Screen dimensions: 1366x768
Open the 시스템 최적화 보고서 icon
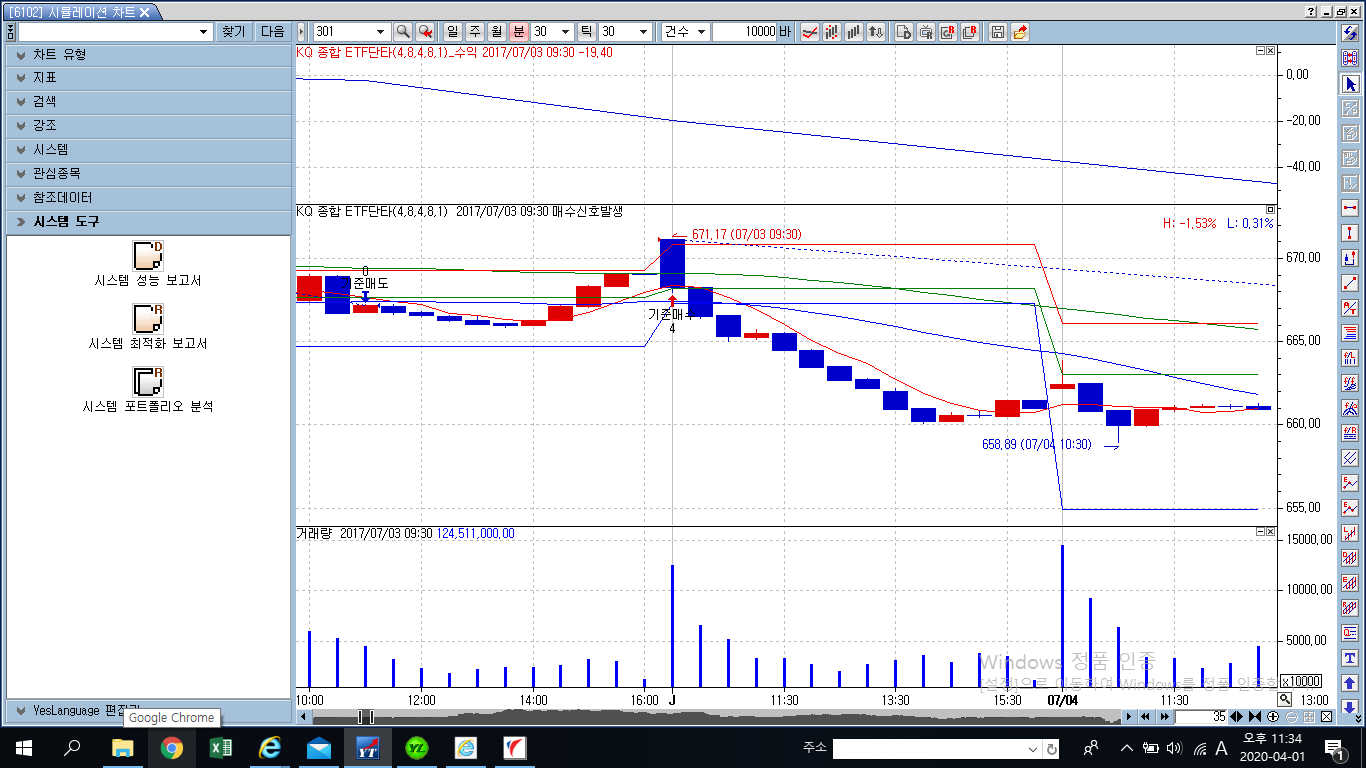147,318
